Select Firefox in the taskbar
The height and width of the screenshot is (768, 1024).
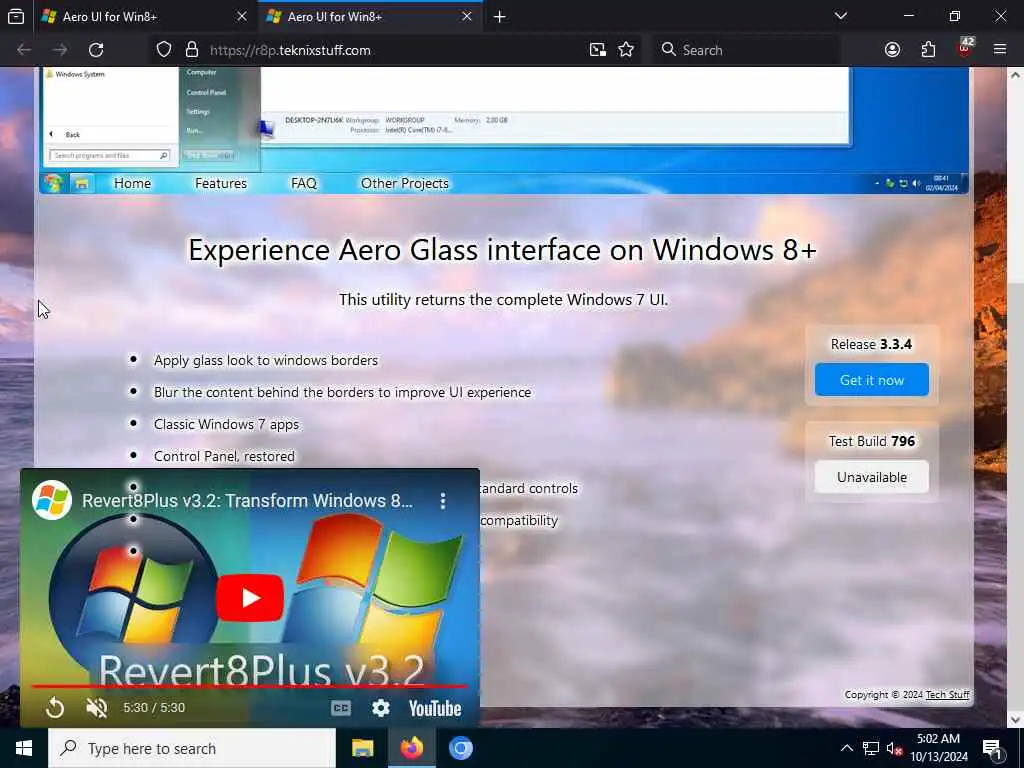(411, 748)
